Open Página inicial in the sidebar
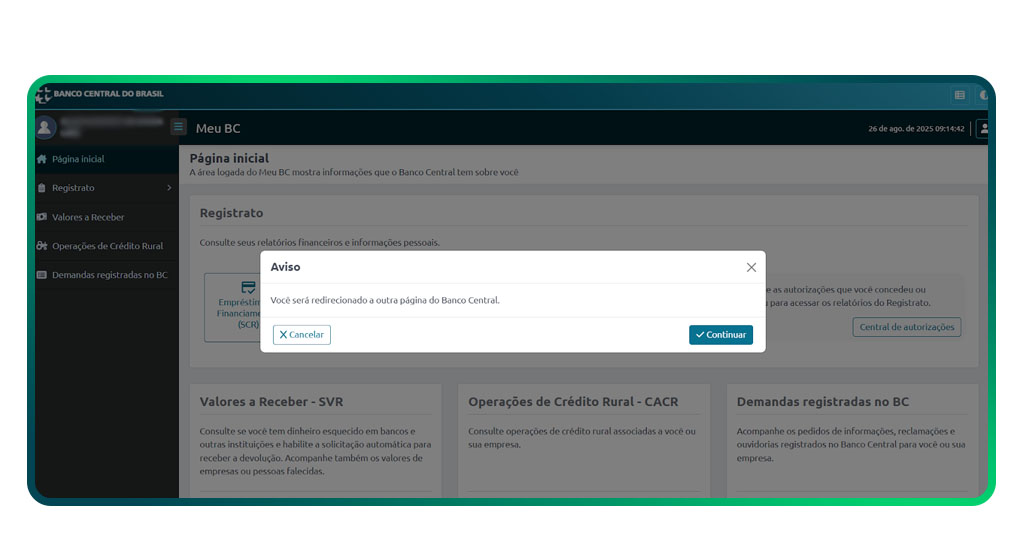This screenshot has width=1024, height=536. point(106,159)
